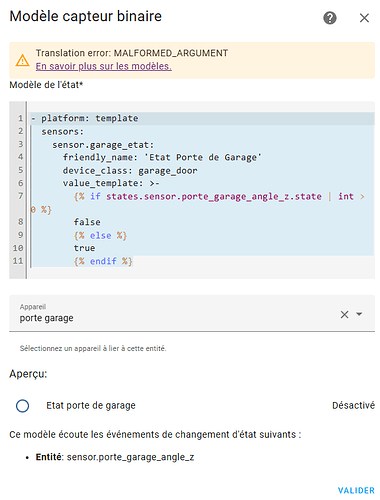Viewport: 380px width, 500px height.
Task: Click 'Etat porte de garage' preview entity
Action: click(x=91, y=405)
